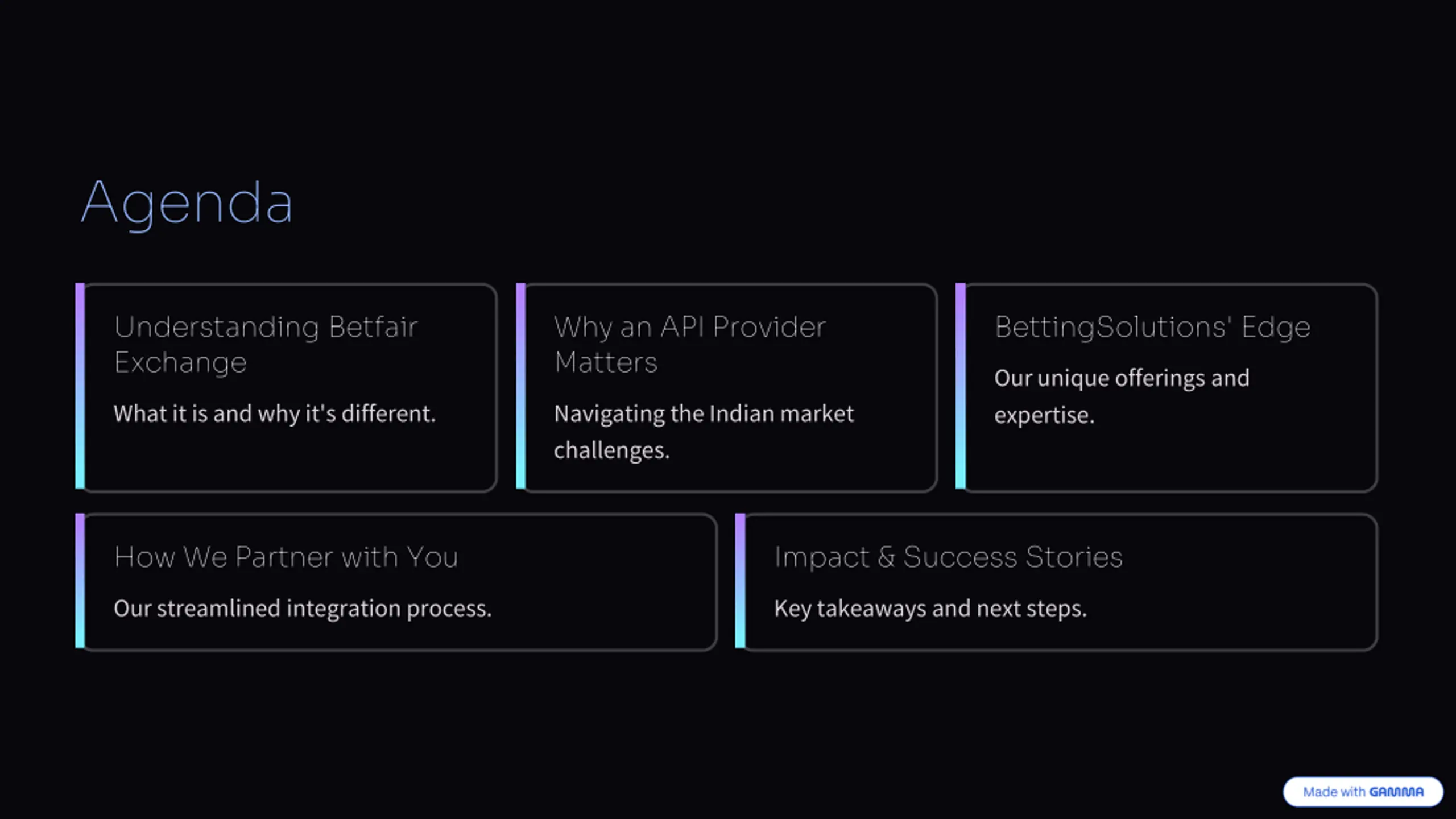Click text 'What it is and why it's different.'
The height and width of the screenshot is (819, 1456).
pos(274,413)
